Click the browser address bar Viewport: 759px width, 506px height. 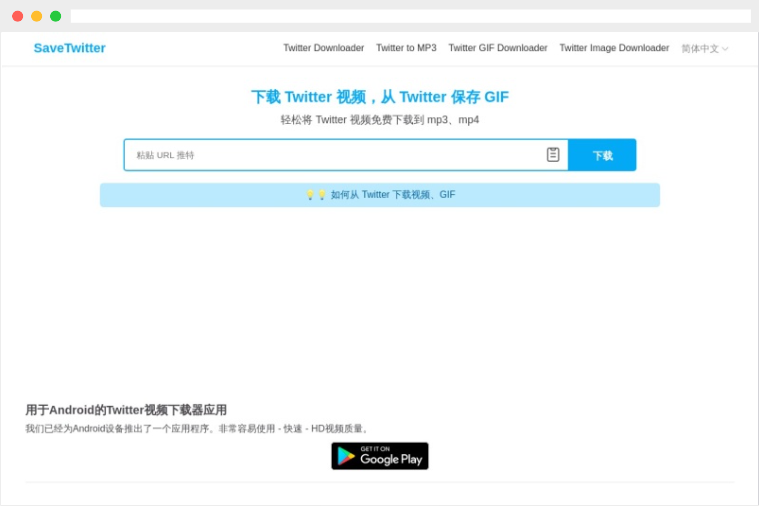point(410,16)
